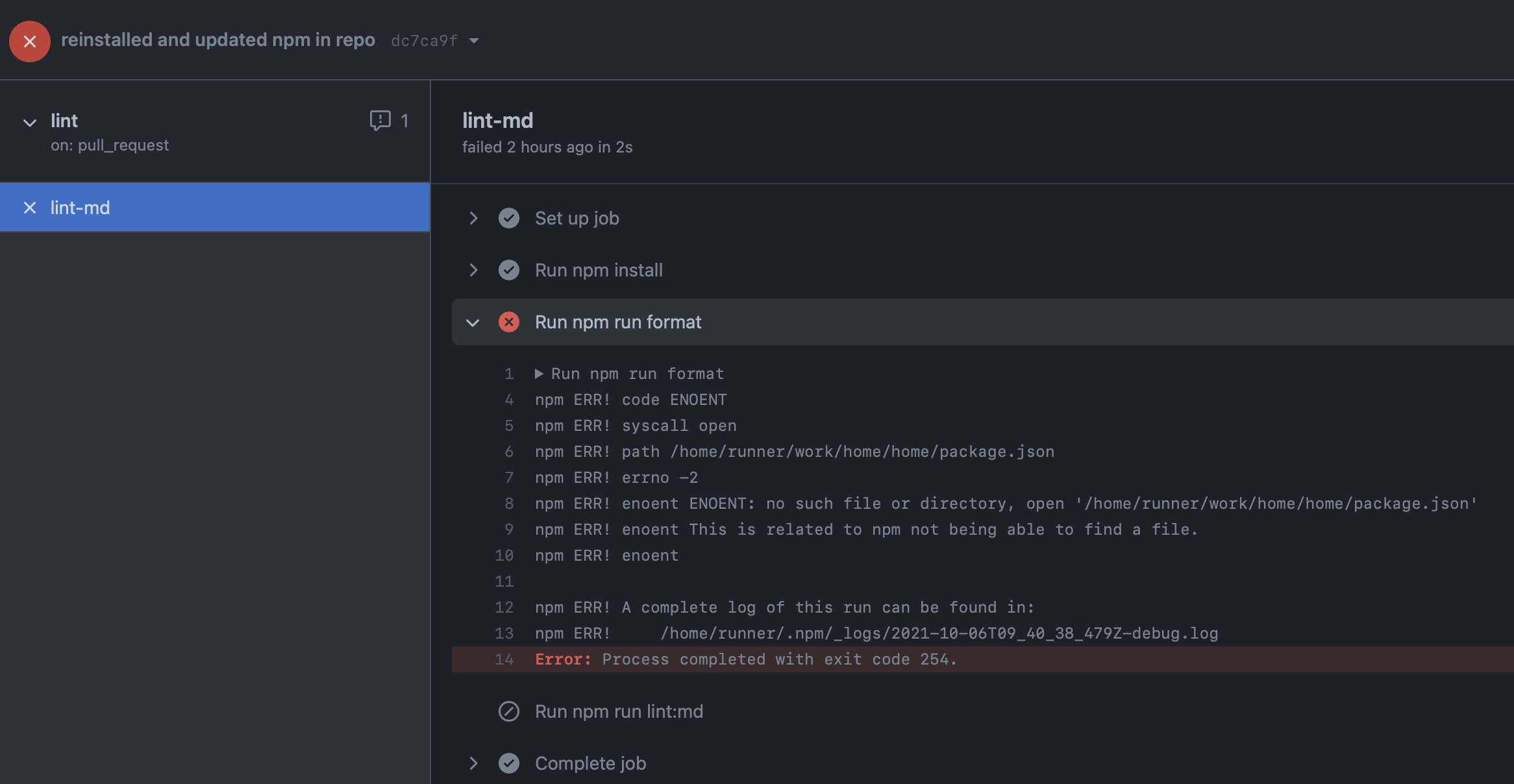This screenshot has height=784, width=1514.
Task: Click the X failure icon beside the lint-md sidebar job
Action: (x=29, y=208)
